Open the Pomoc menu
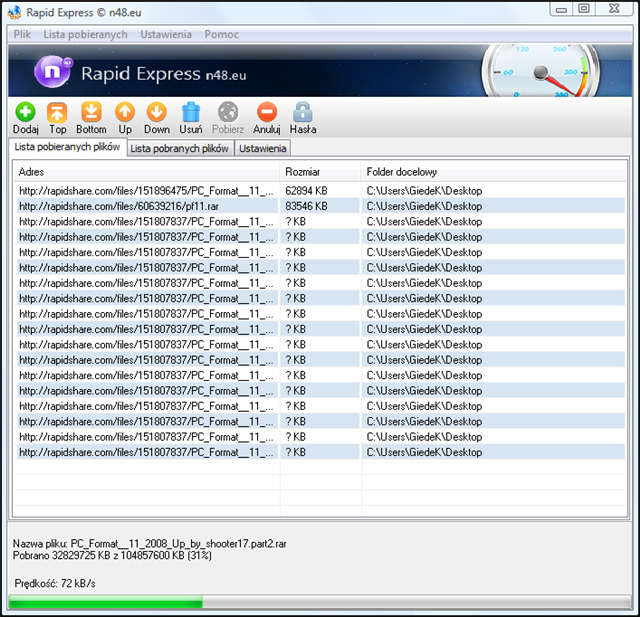Viewport: 640px width, 617px height. point(222,34)
